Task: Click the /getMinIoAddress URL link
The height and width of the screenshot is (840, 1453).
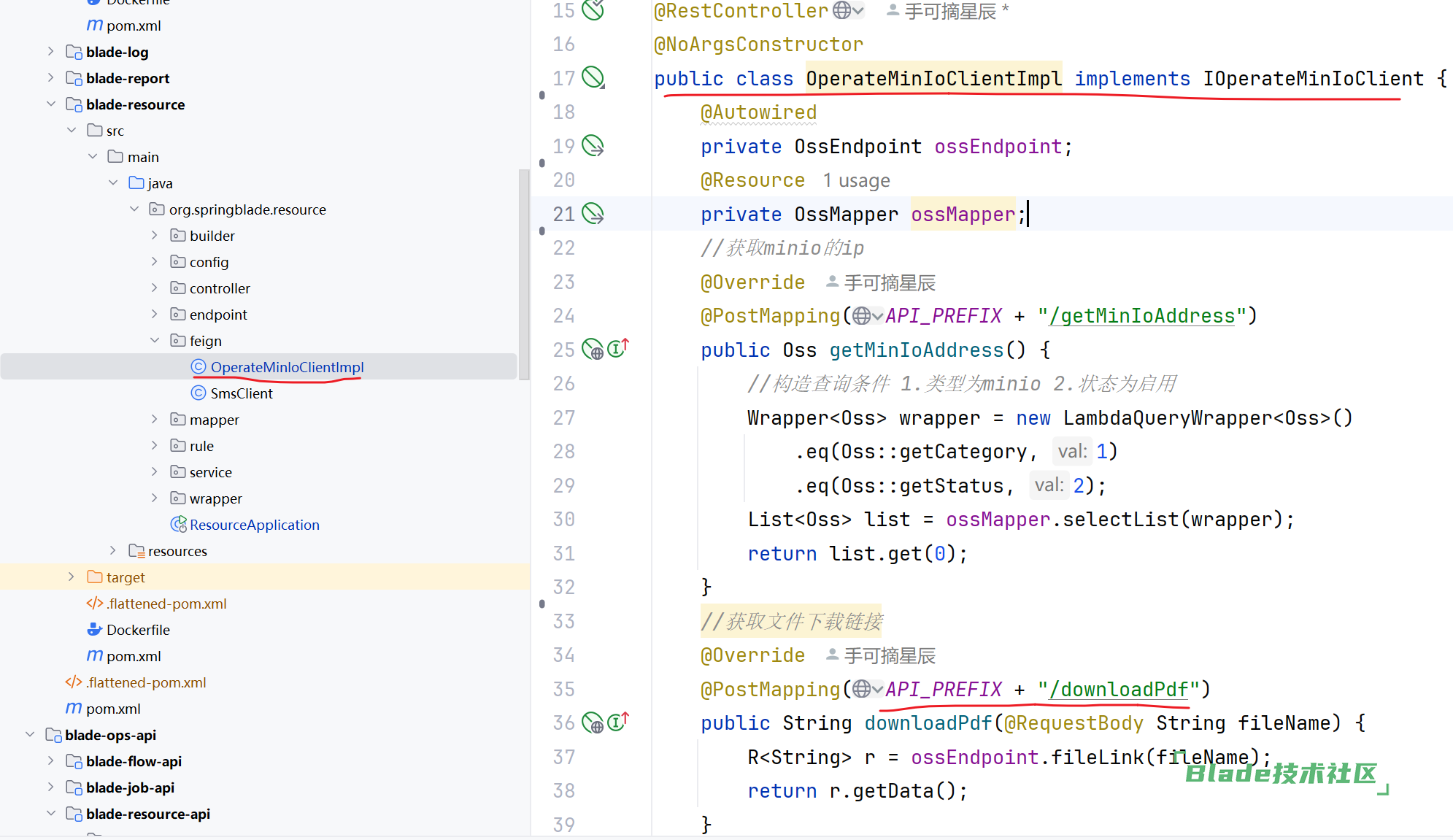Action: [x=1142, y=316]
